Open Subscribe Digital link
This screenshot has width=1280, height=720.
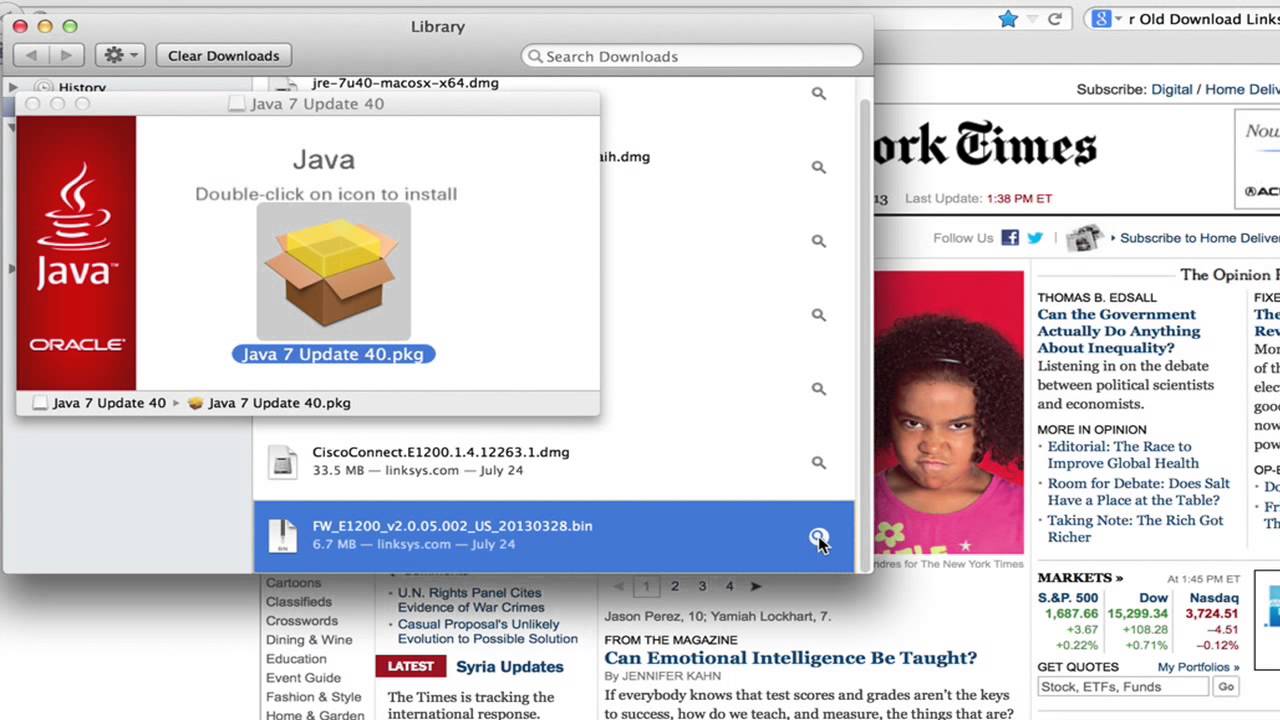coord(1172,90)
